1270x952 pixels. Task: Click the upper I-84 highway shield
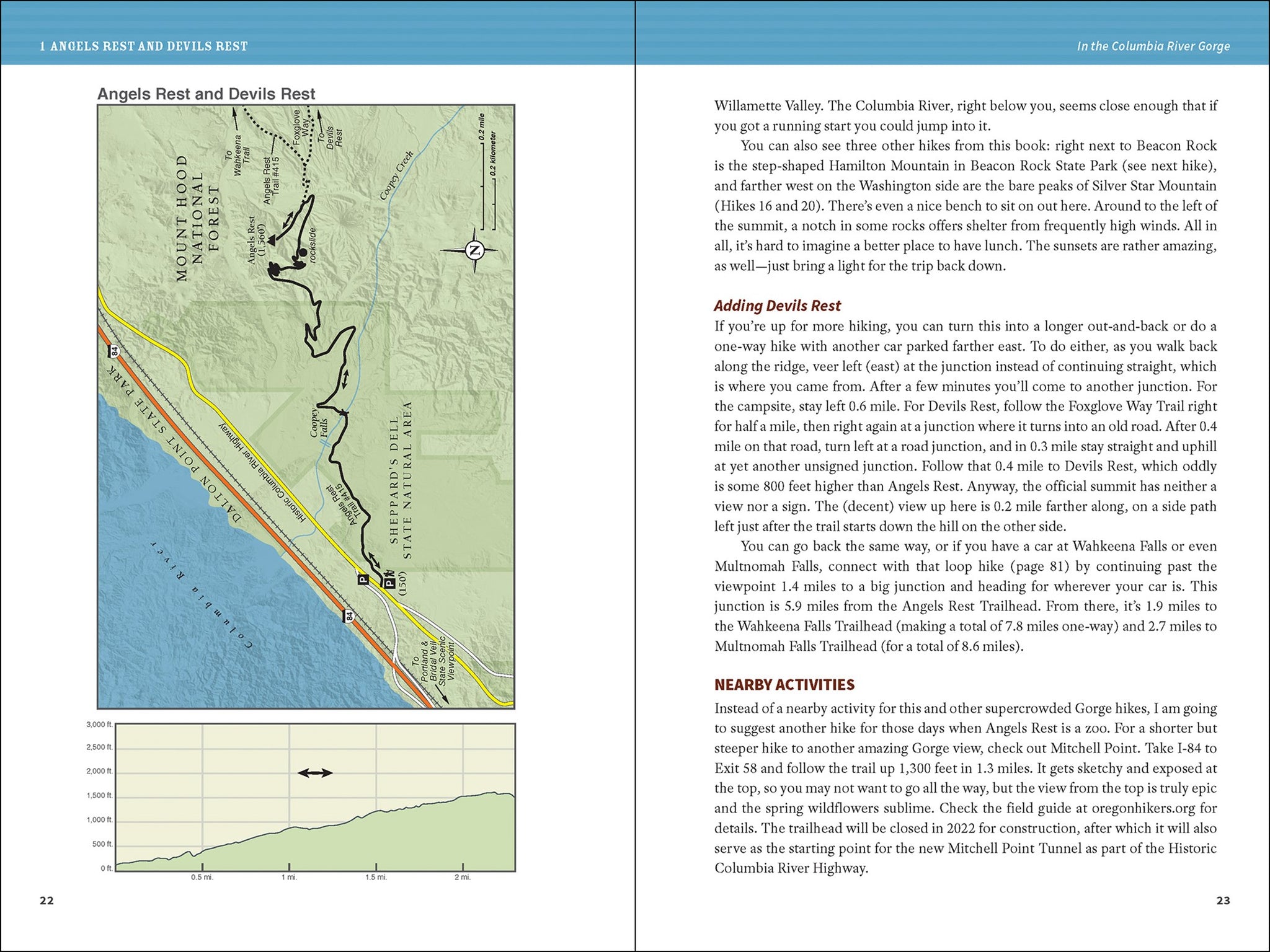click(x=115, y=351)
